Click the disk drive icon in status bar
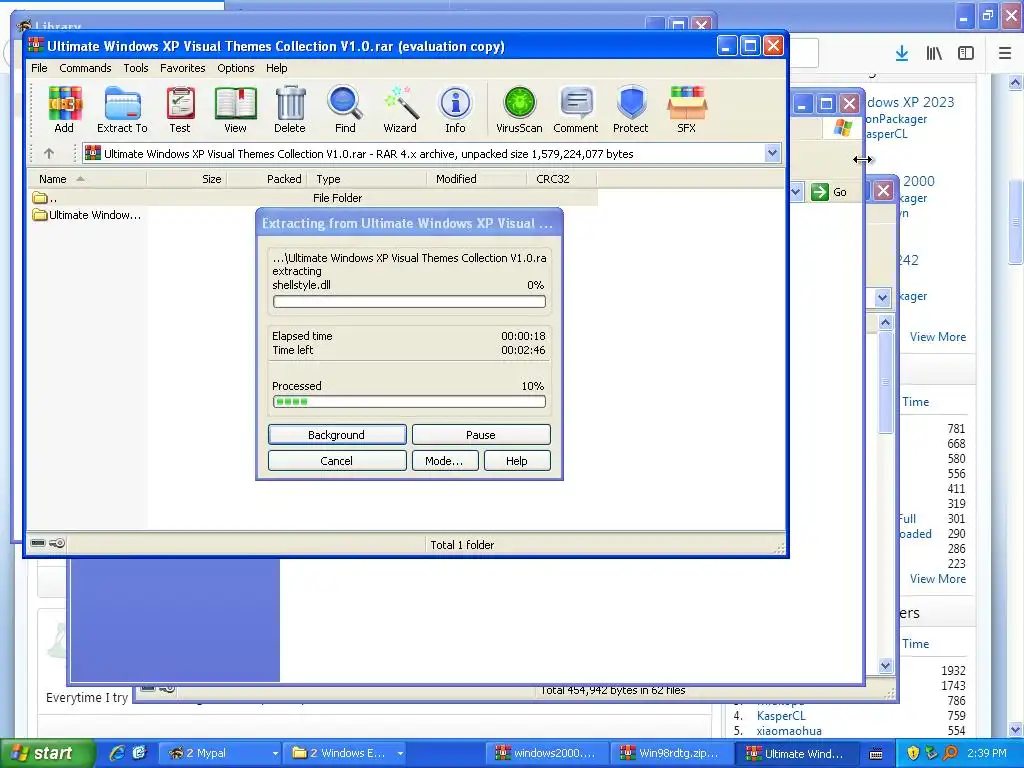Viewport: 1024px width, 768px height. 38,543
